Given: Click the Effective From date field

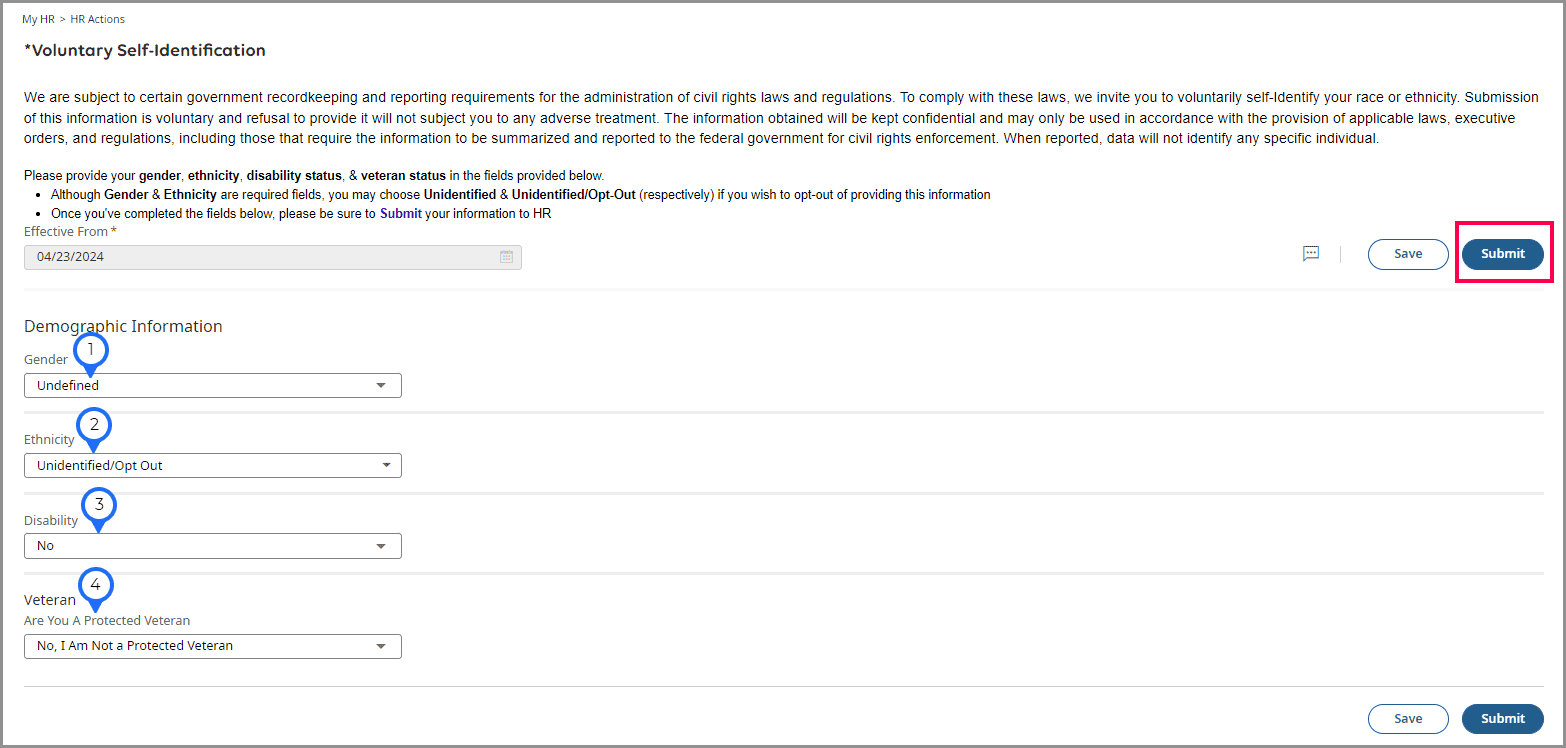Looking at the screenshot, I should [x=273, y=257].
